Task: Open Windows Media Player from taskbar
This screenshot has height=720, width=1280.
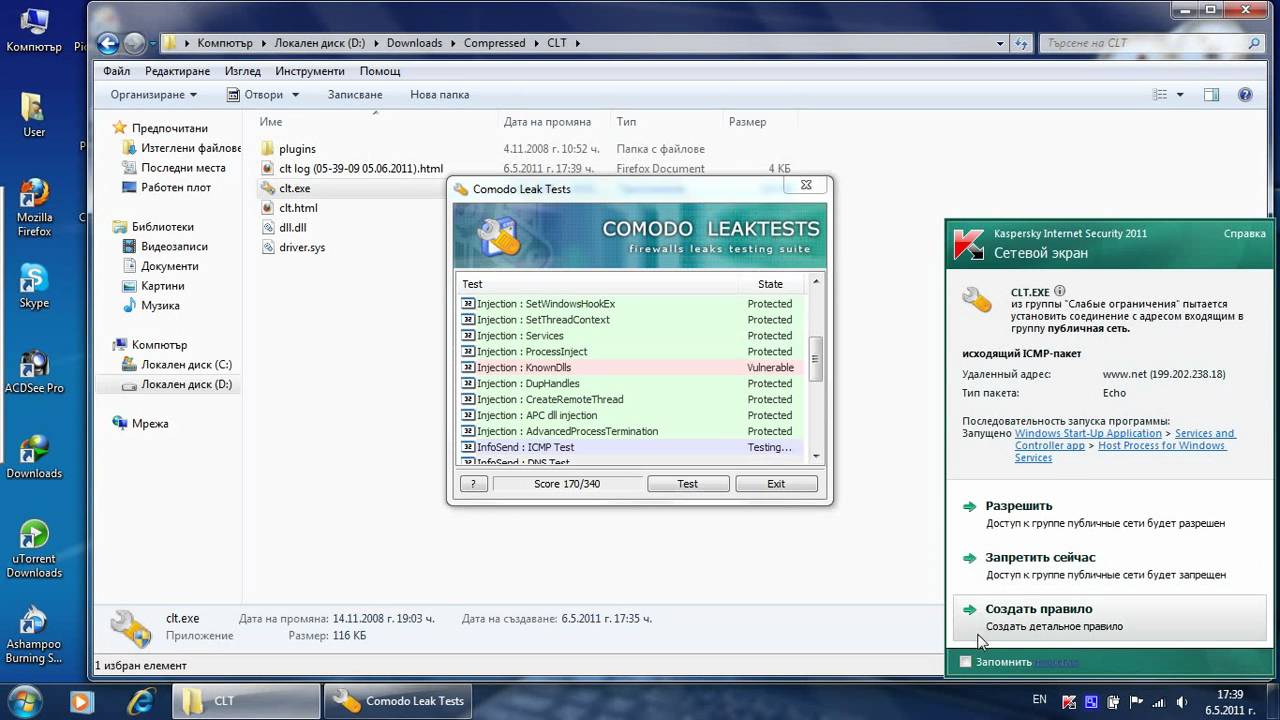Action: pos(80,700)
